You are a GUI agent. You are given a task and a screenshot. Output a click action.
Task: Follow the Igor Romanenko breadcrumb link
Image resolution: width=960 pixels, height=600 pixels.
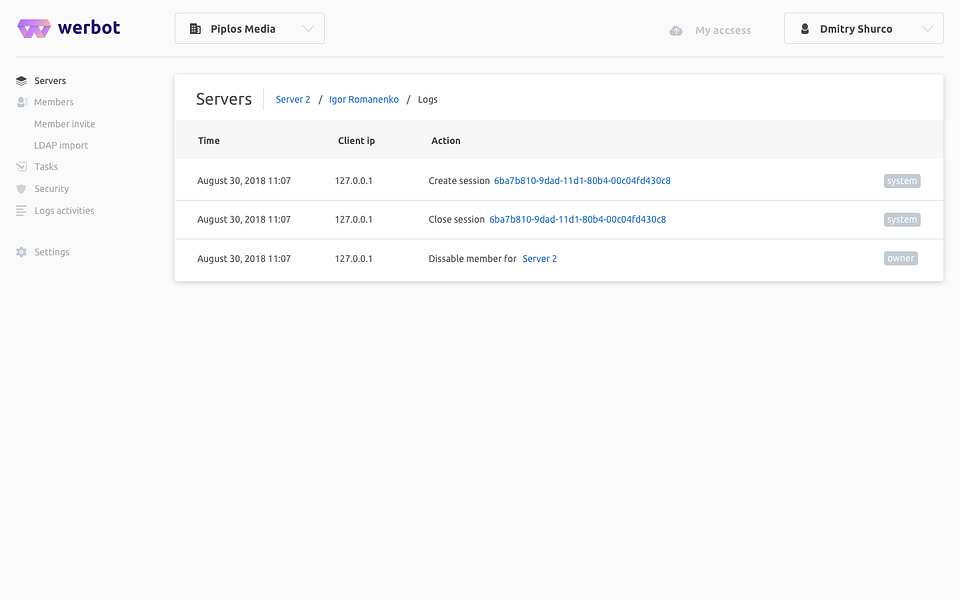[x=364, y=100]
